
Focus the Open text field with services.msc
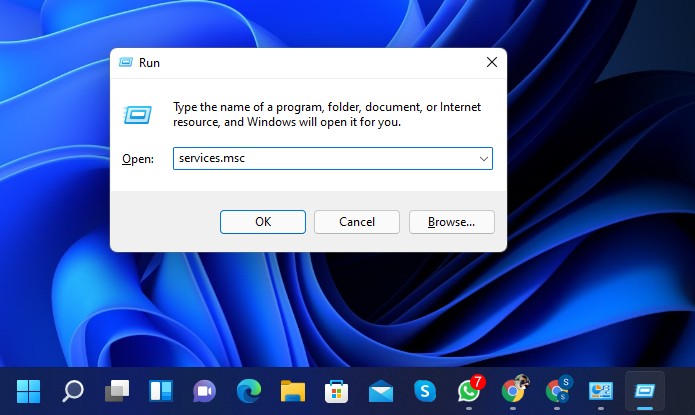pyautogui.click(x=332, y=158)
